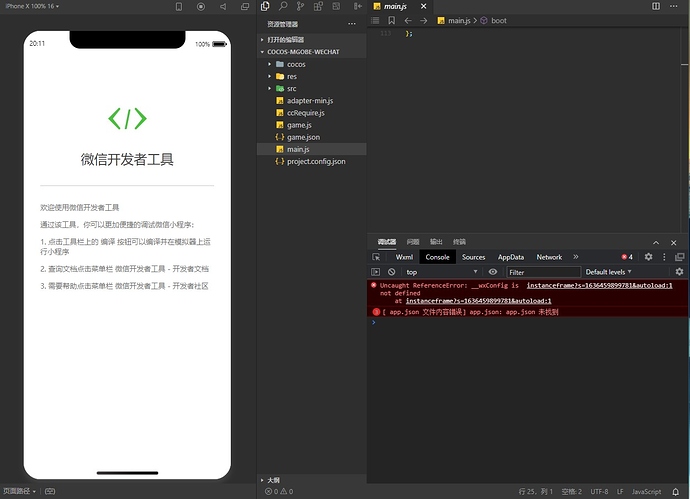Click the bookmark icon in breadcrumb bar
Viewport: 690px width, 499px height.
point(391,20)
